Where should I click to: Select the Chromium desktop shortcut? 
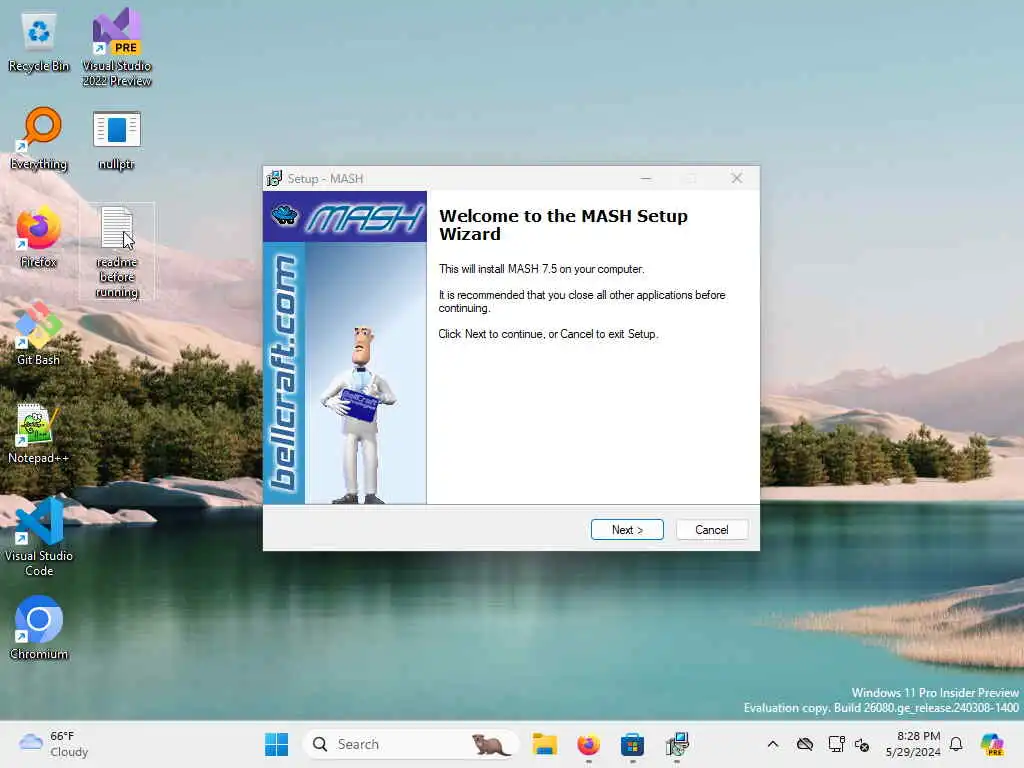click(39, 628)
